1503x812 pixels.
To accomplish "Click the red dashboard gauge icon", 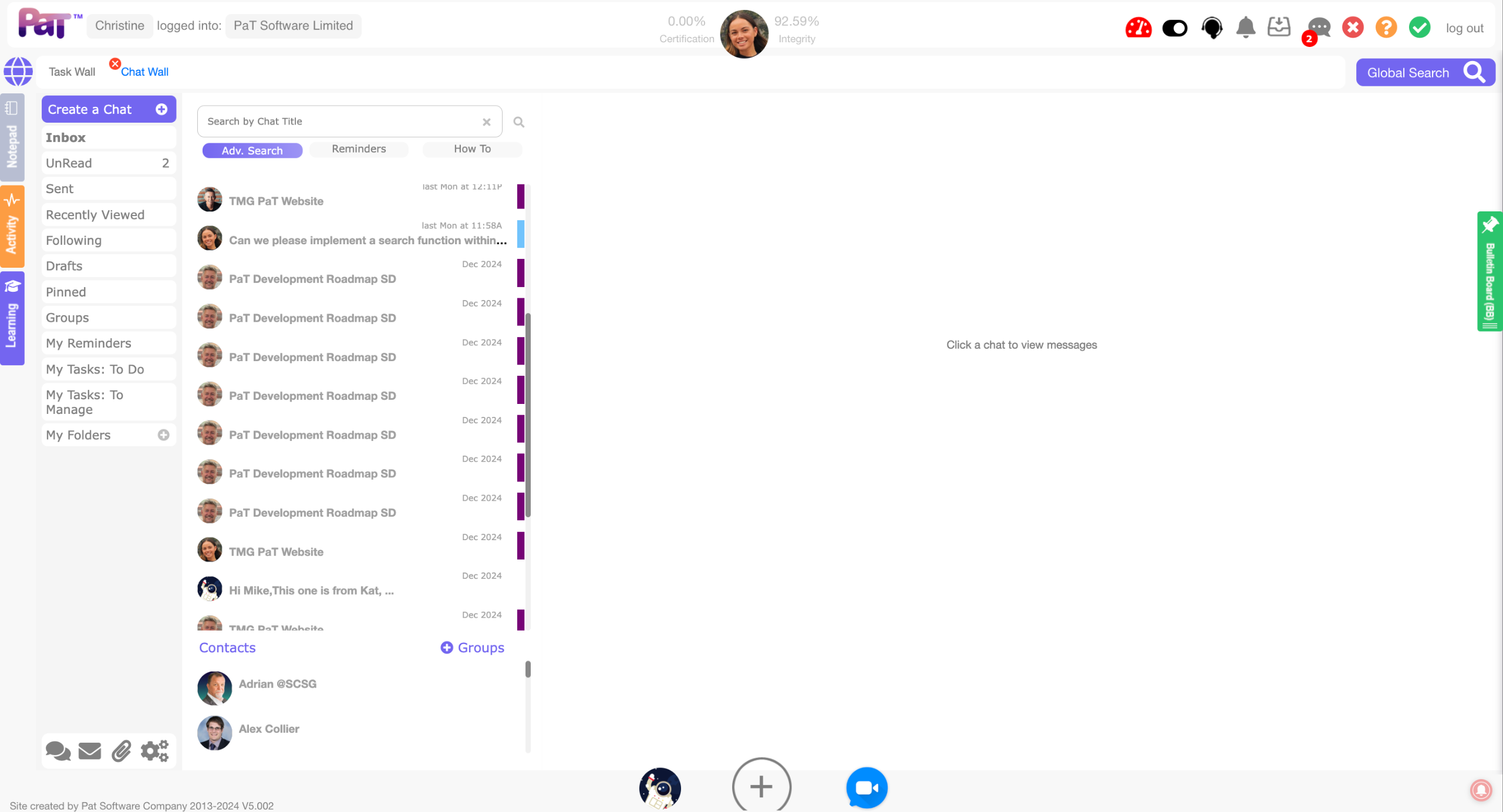I will 1138,28.
